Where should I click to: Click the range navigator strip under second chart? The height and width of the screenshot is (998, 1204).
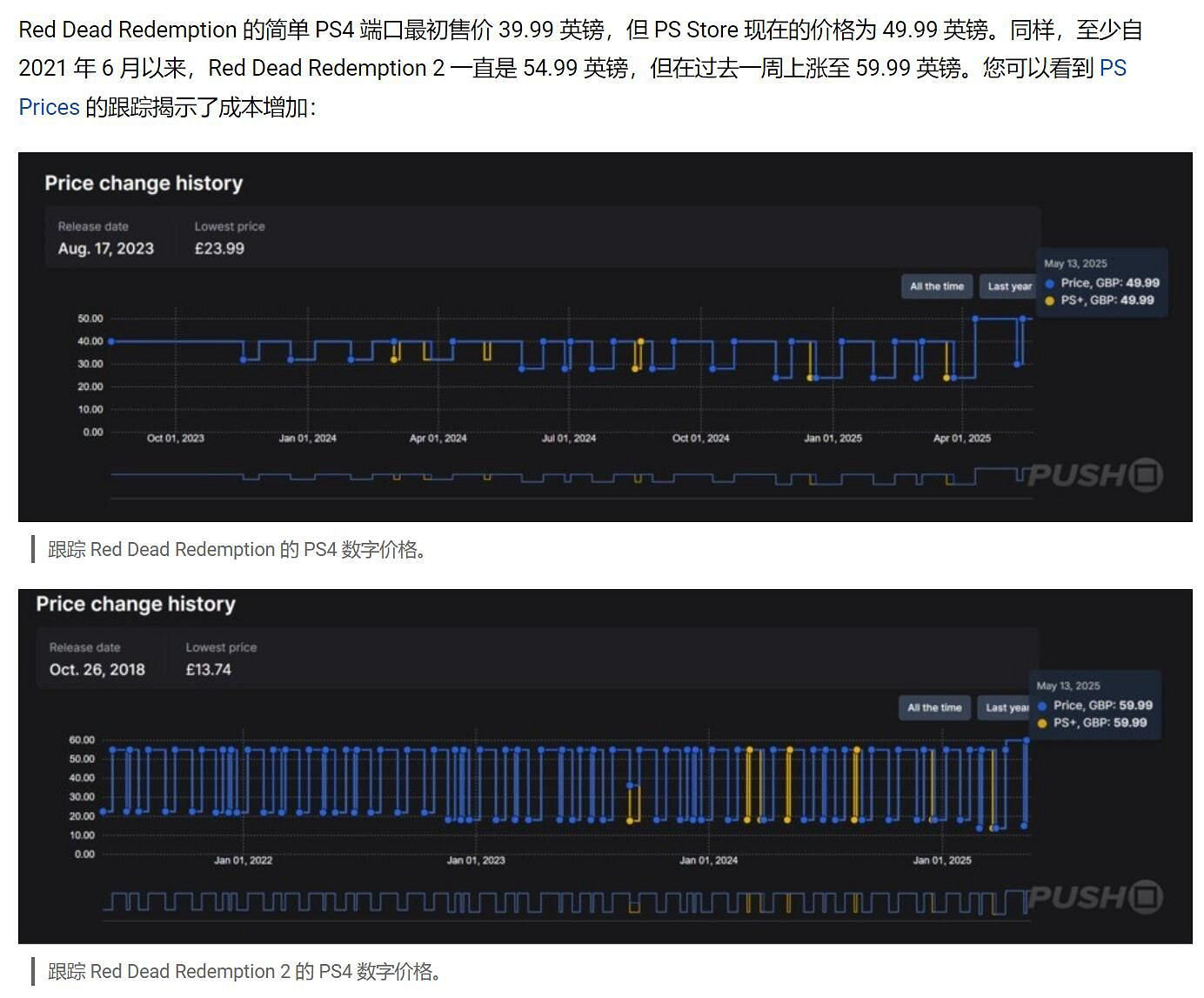point(565,902)
